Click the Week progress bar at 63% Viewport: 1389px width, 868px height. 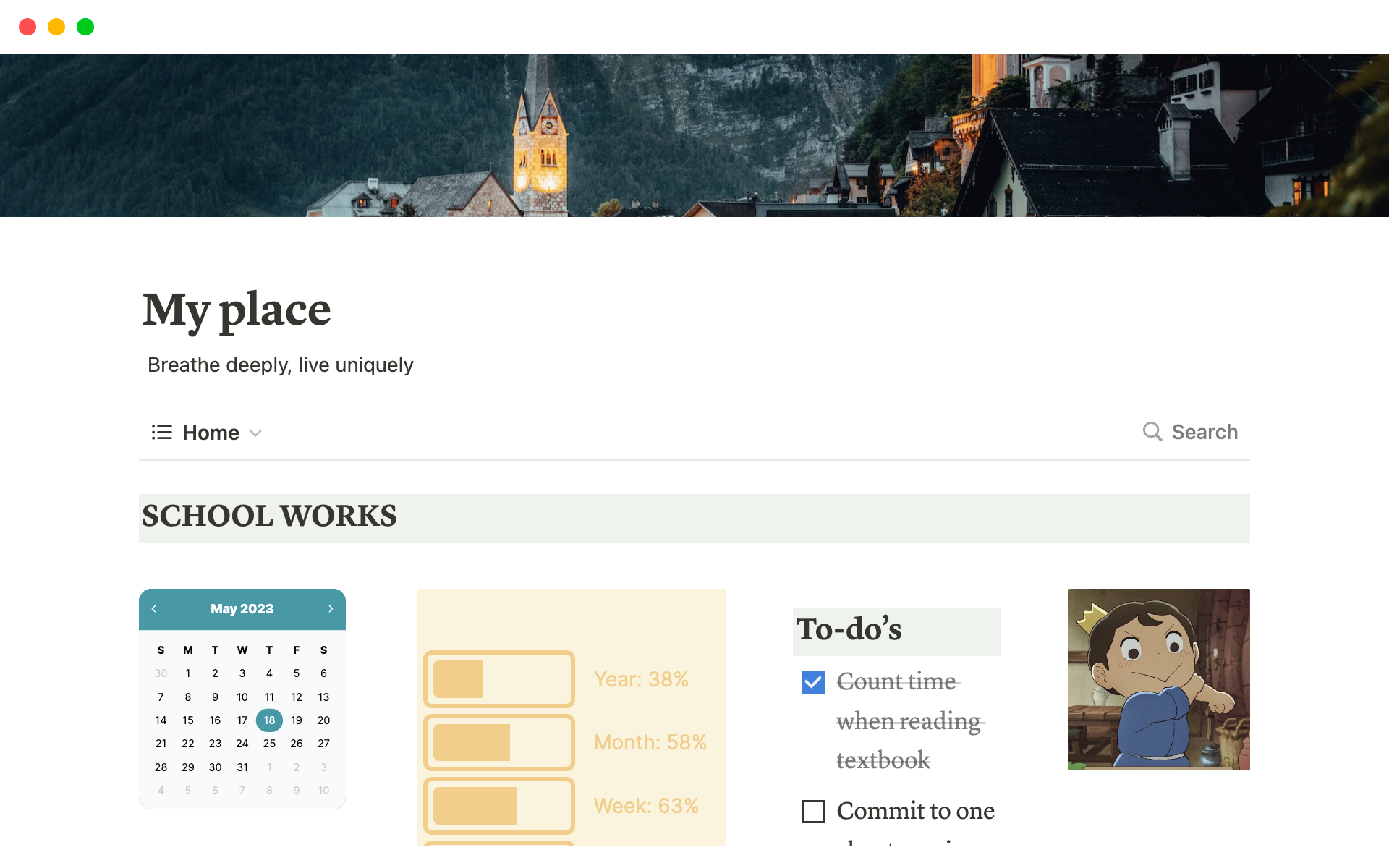498,806
